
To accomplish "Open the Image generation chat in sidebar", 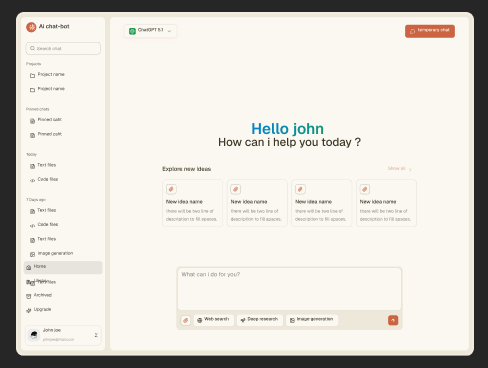I will click(x=51, y=254).
